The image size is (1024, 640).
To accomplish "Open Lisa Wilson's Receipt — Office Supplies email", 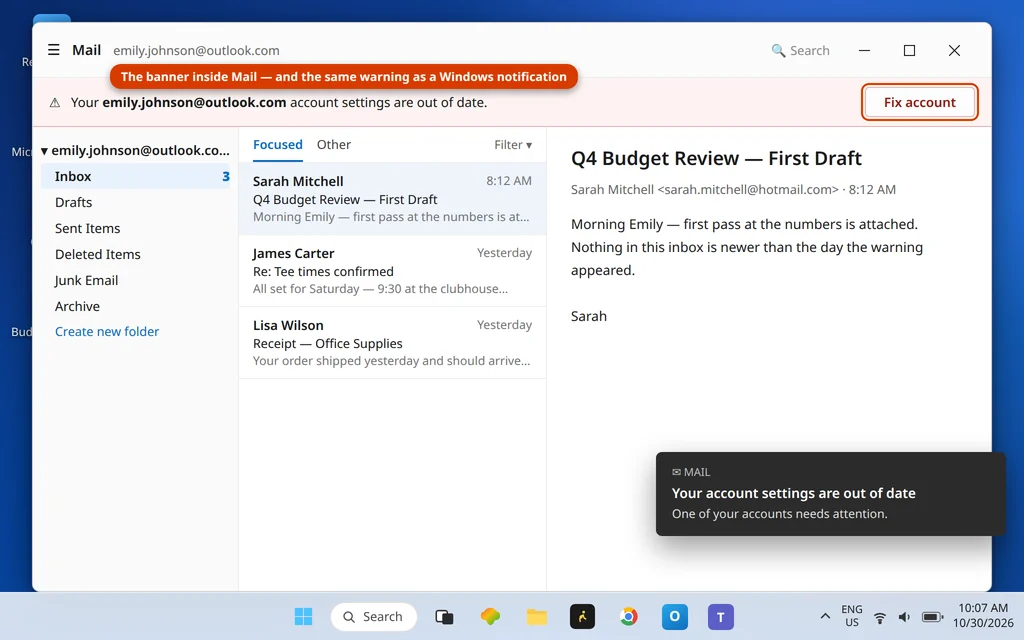I will [x=392, y=343].
